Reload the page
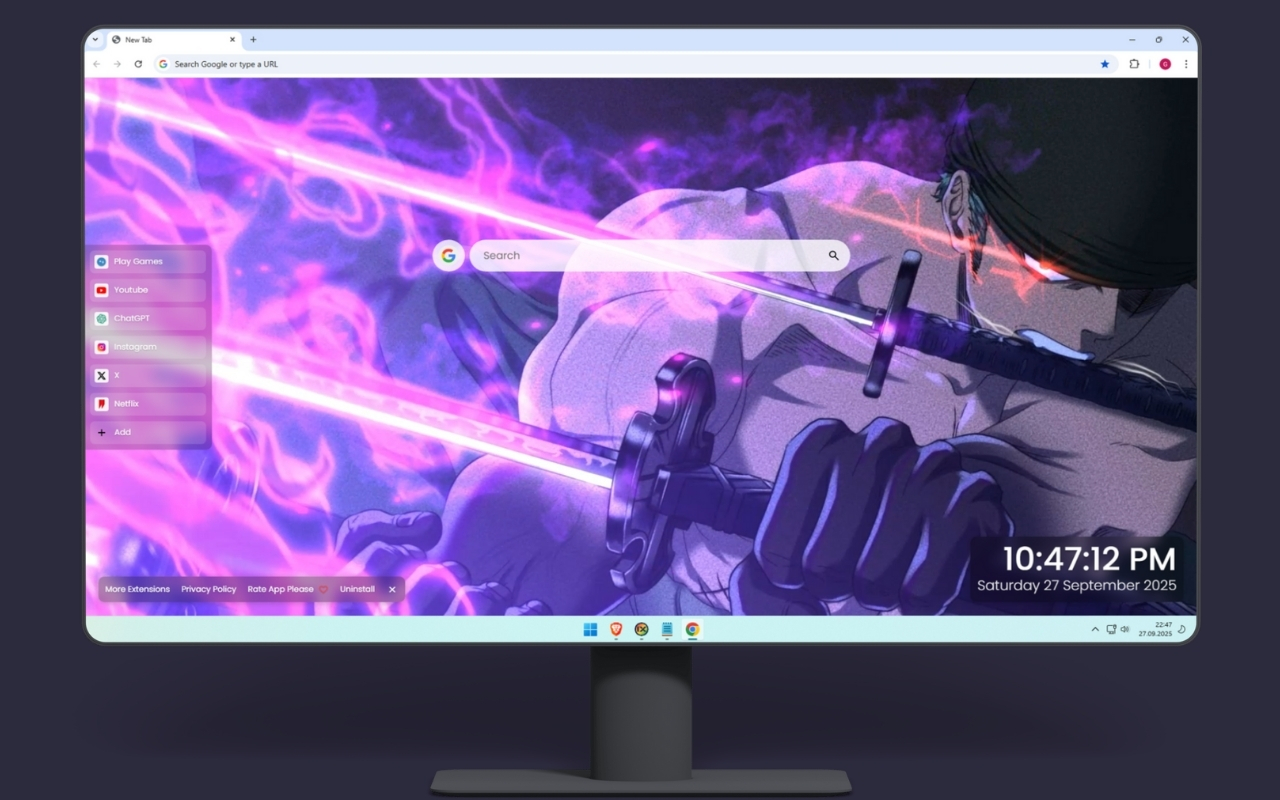 tap(138, 64)
